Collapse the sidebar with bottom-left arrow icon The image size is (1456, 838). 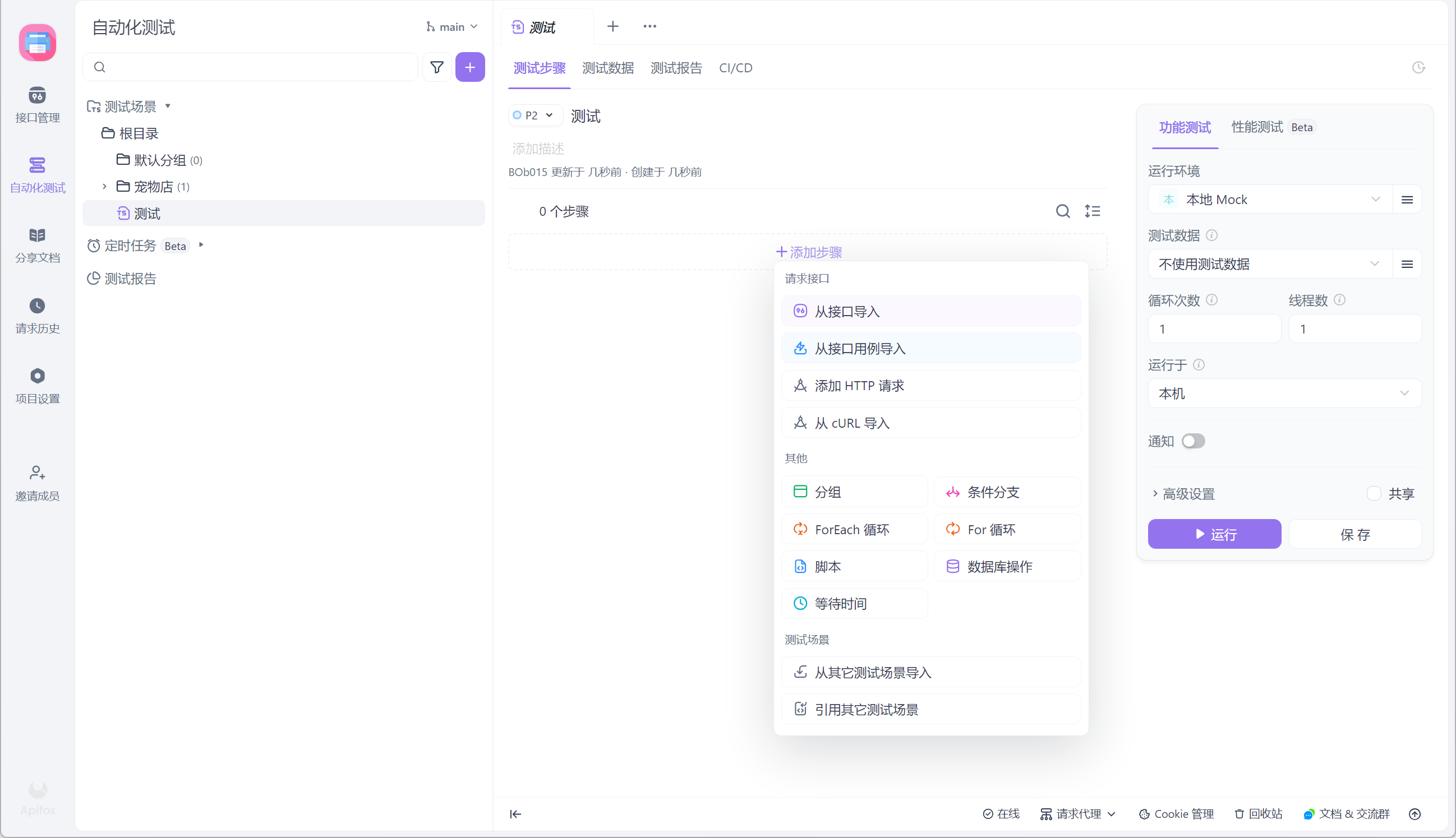click(x=515, y=813)
